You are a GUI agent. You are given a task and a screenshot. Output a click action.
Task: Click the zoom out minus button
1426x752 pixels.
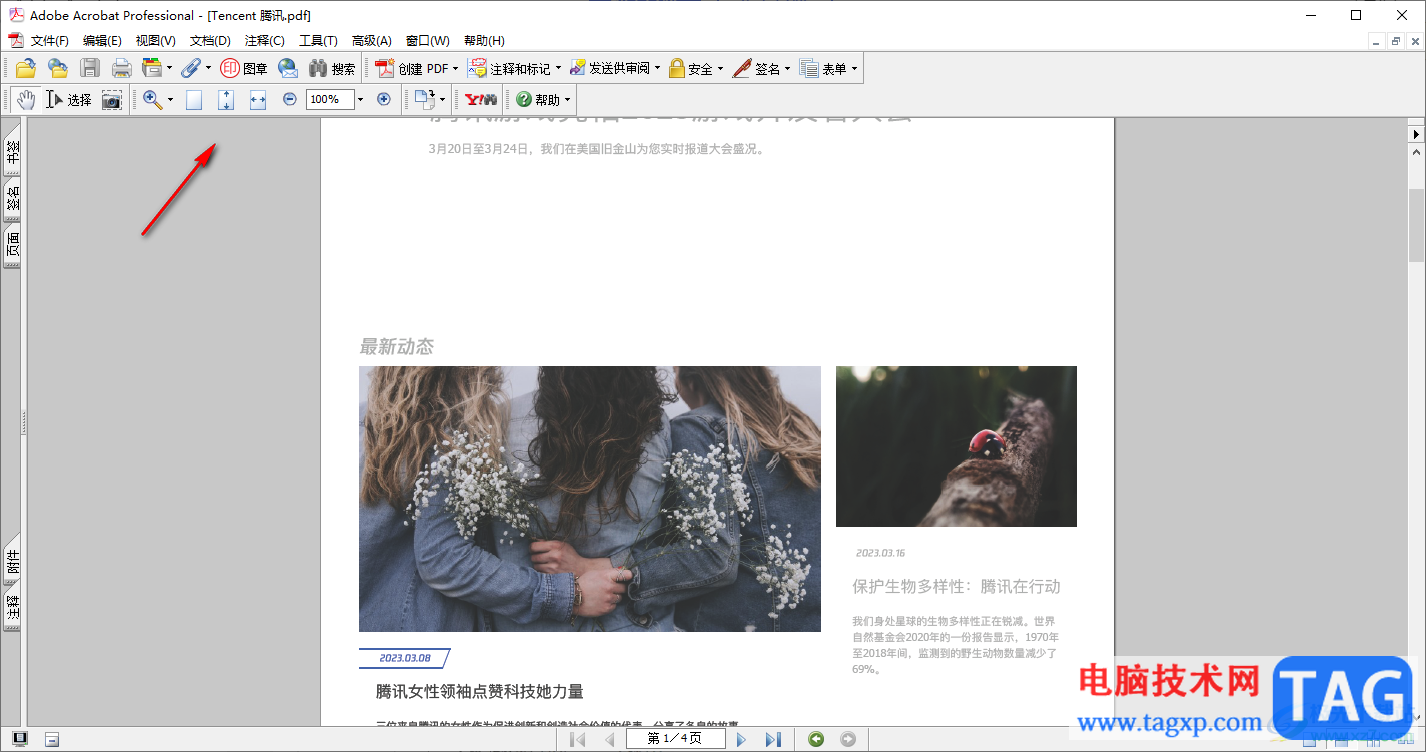[x=290, y=99]
